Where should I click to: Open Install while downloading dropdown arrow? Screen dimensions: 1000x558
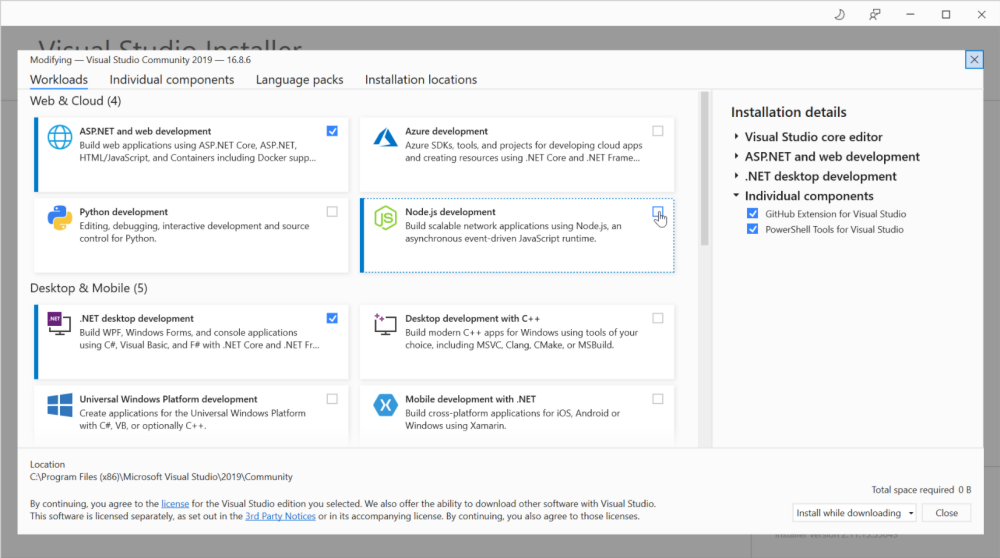911,513
